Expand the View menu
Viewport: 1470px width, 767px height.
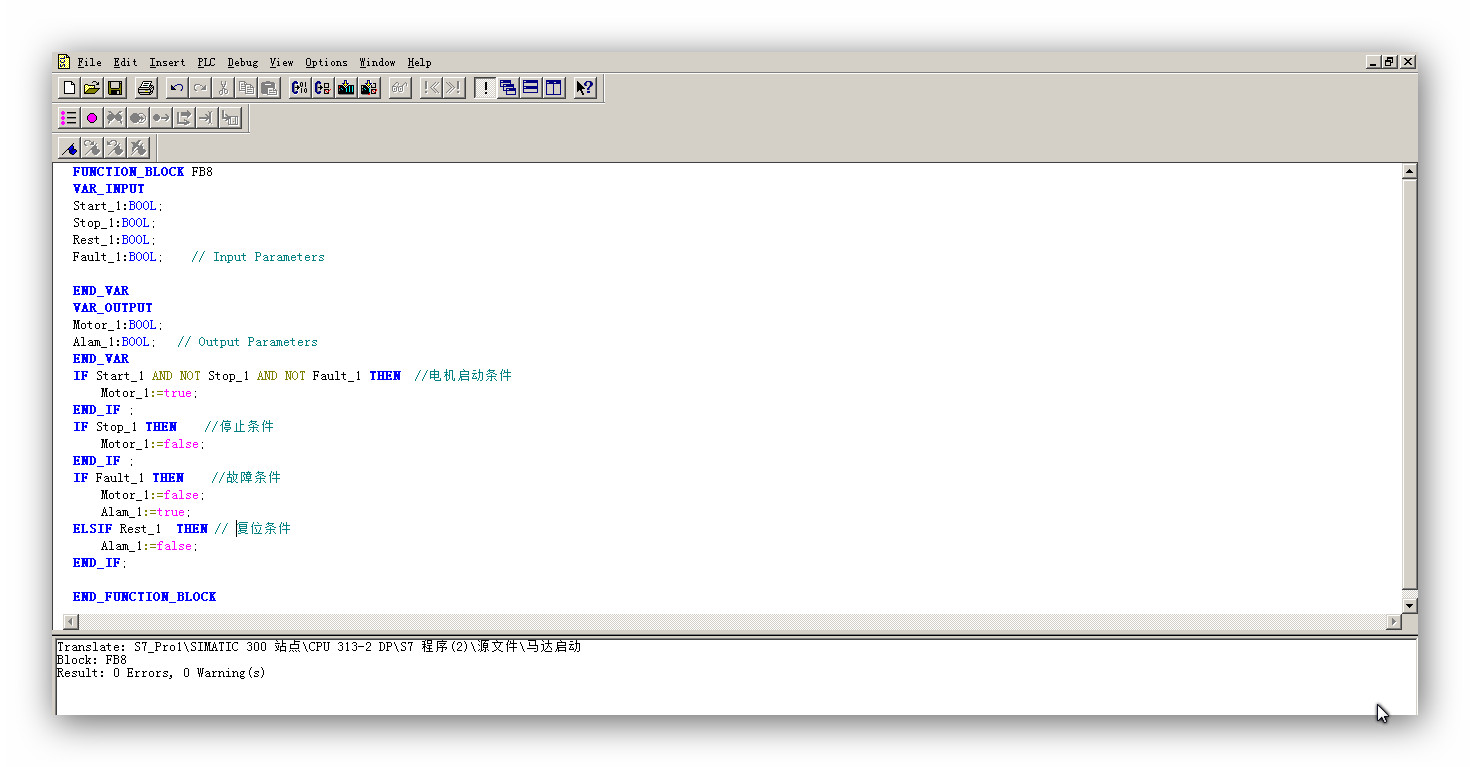click(281, 62)
